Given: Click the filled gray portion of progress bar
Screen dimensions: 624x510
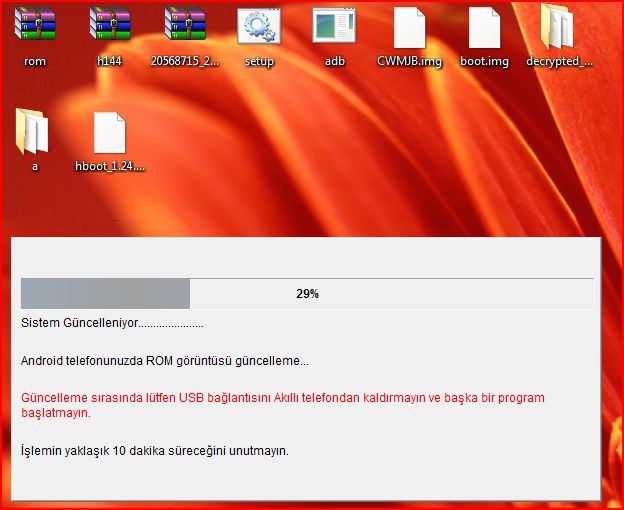Looking at the screenshot, I should coord(105,294).
